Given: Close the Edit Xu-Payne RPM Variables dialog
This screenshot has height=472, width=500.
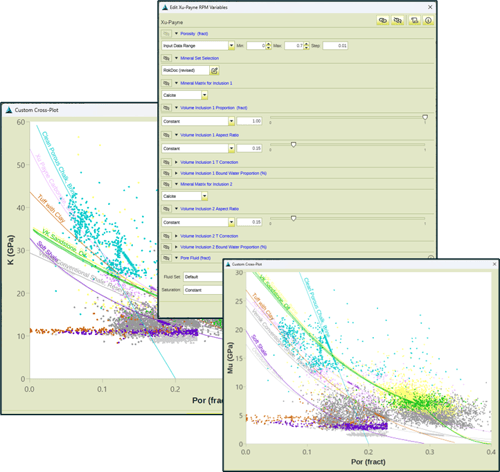Looking at the screenshot, I should [x=430, y=7].
